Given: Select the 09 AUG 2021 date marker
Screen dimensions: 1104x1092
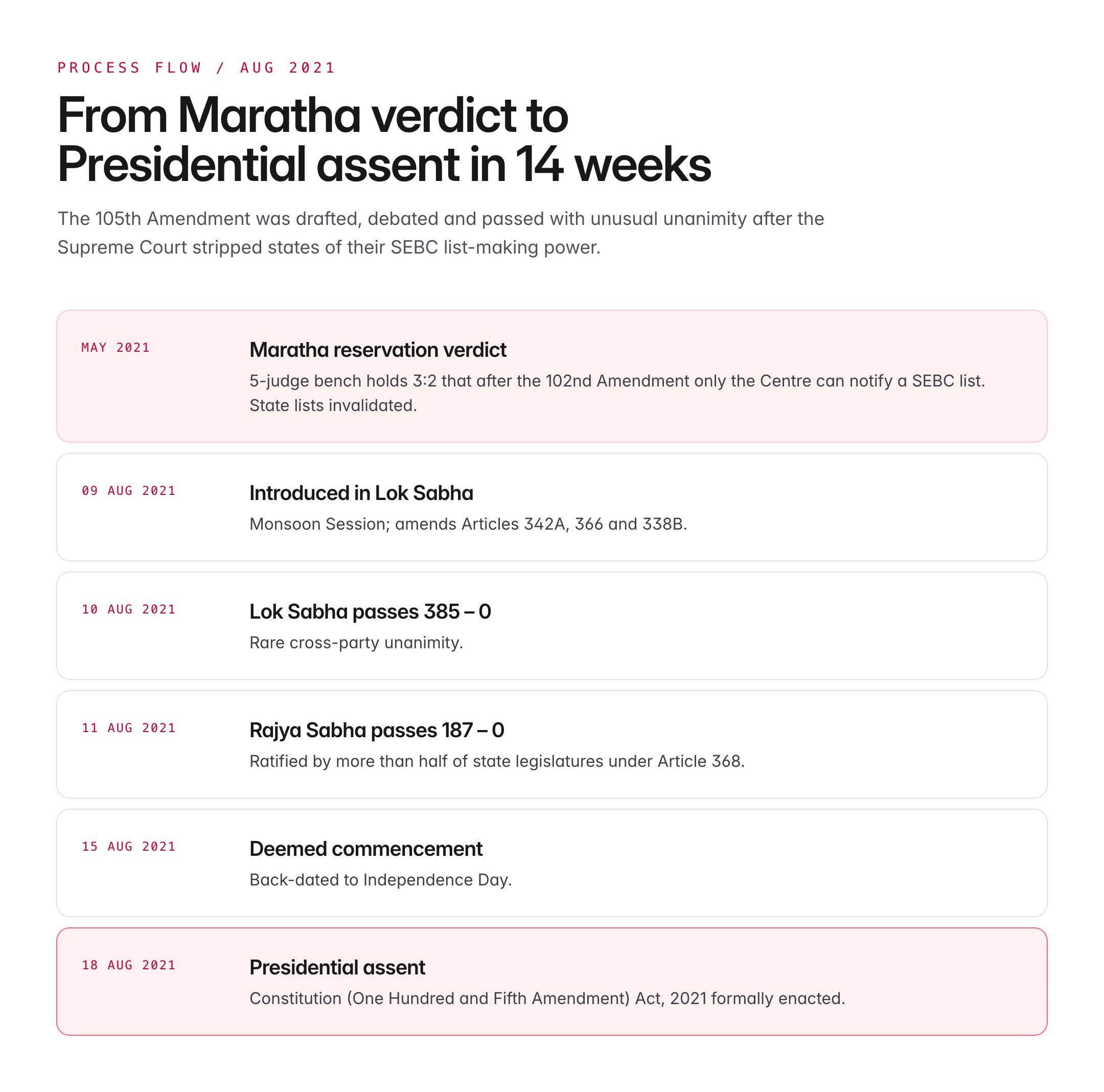Looking at the screenshot, I should (x=129, y=491).
